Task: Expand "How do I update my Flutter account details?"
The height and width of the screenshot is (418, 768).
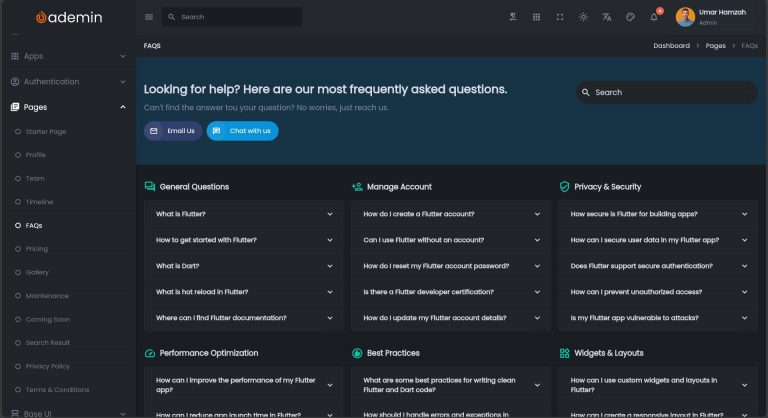Action: click(451, 318)
